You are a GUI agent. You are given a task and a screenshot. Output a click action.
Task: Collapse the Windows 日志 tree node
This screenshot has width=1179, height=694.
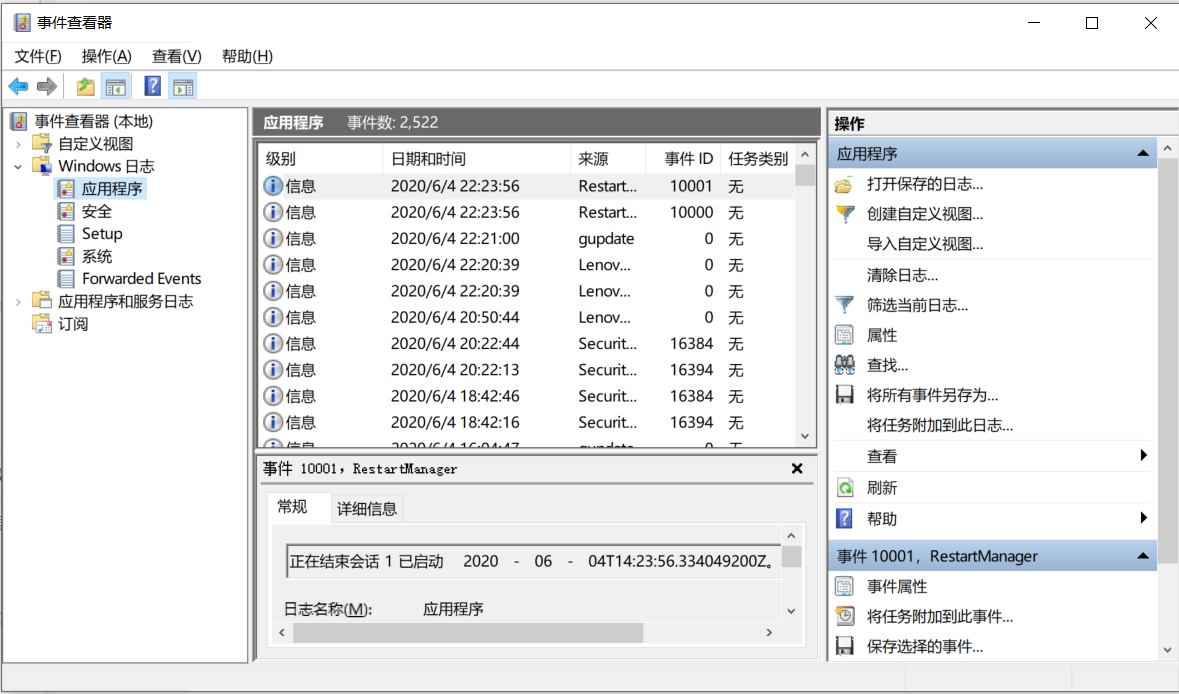[18, 166]
